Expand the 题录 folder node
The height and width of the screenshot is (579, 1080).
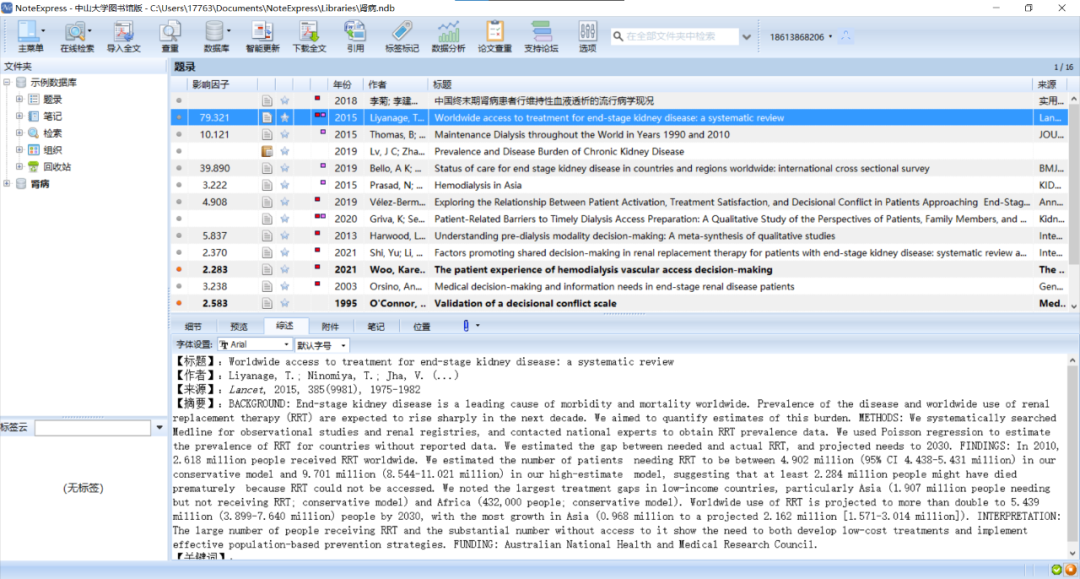coord(19,100)
